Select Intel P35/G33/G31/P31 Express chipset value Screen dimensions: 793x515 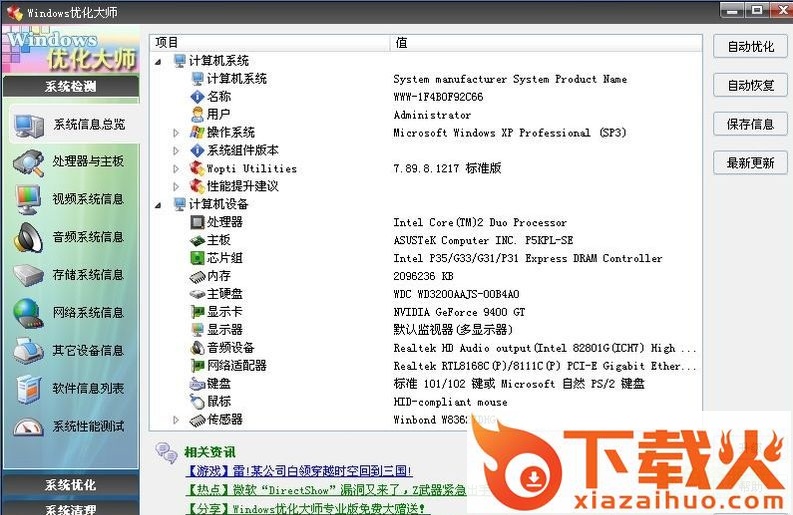(x=527, y=258)
